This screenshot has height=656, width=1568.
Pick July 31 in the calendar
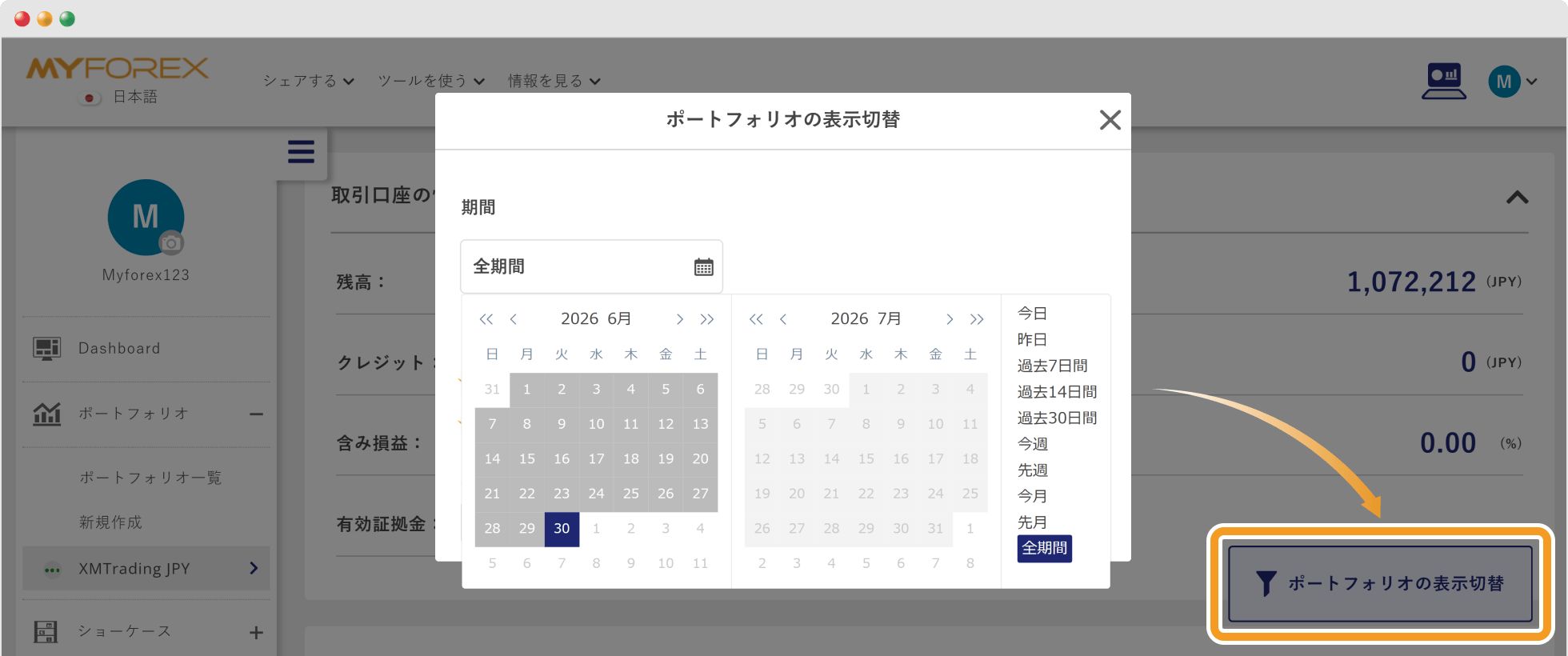935,529
